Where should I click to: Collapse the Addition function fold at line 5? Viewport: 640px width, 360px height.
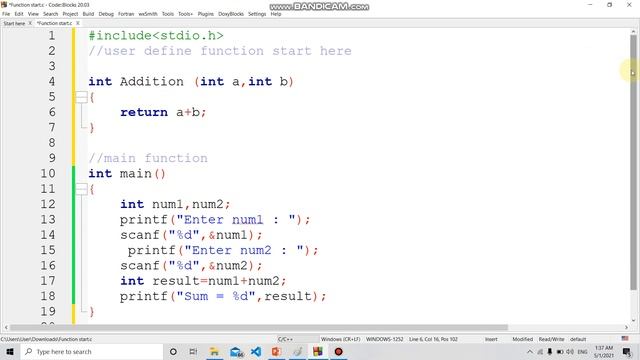82,97
